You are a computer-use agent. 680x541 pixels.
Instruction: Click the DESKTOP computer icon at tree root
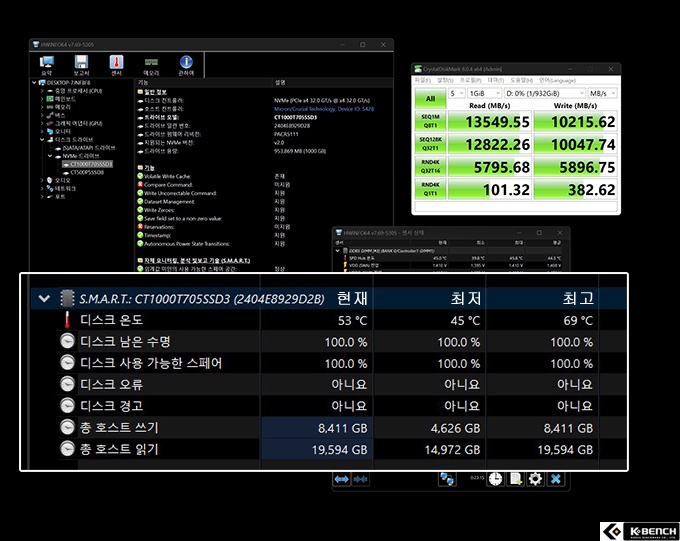point(42,82)
